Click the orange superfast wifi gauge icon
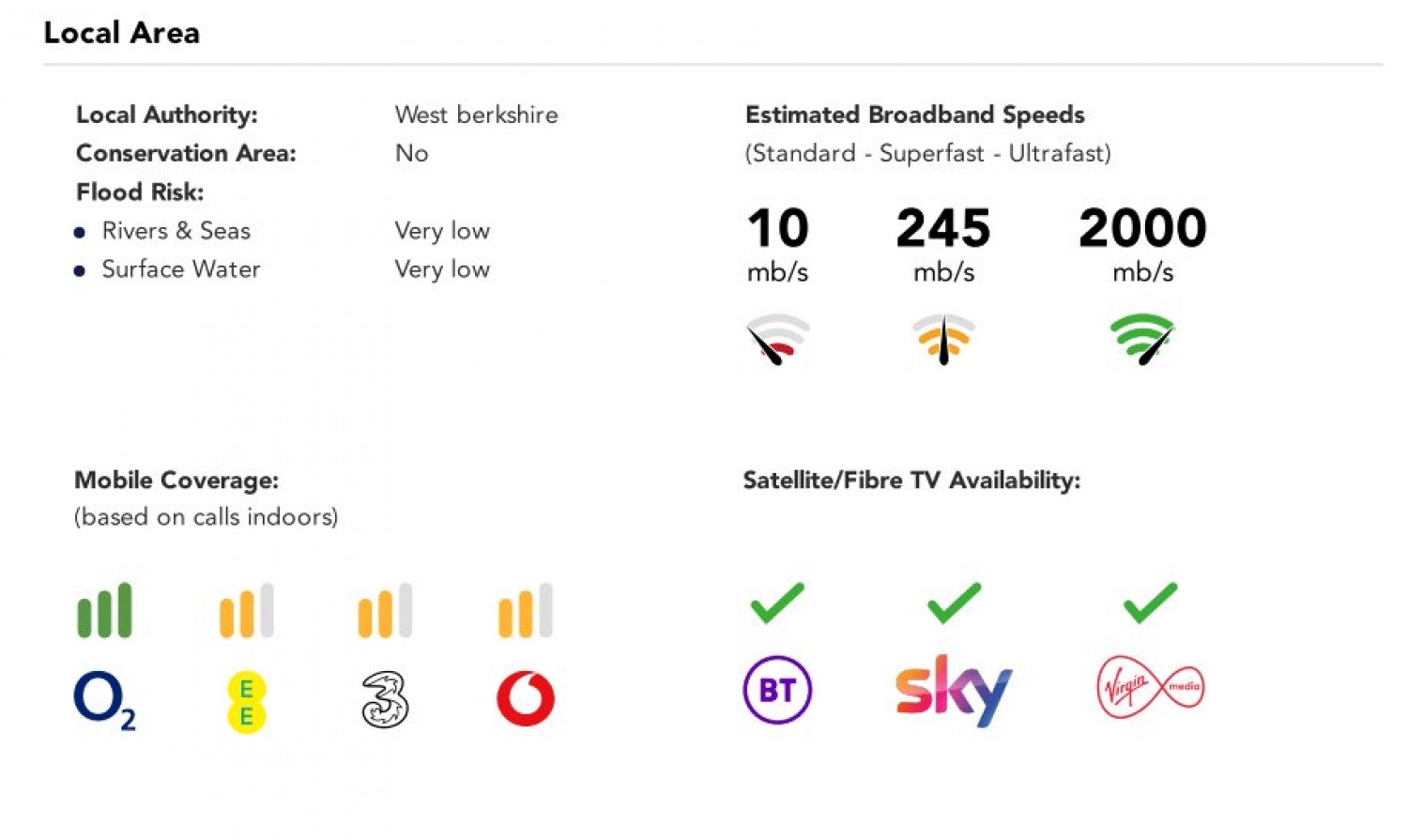Screen dimensions: 1408x840 943,338
